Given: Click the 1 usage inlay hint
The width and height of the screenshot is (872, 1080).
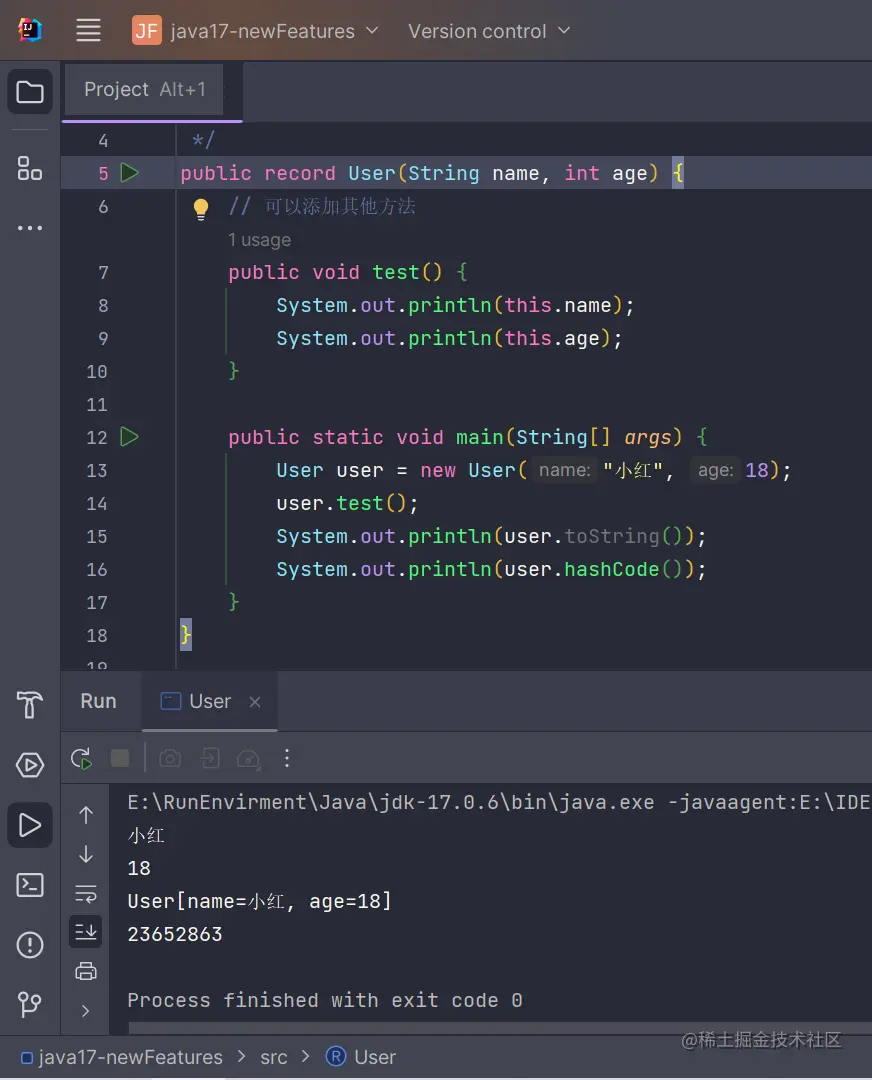Looking at the screenshot, I should (x=260, y=240).
